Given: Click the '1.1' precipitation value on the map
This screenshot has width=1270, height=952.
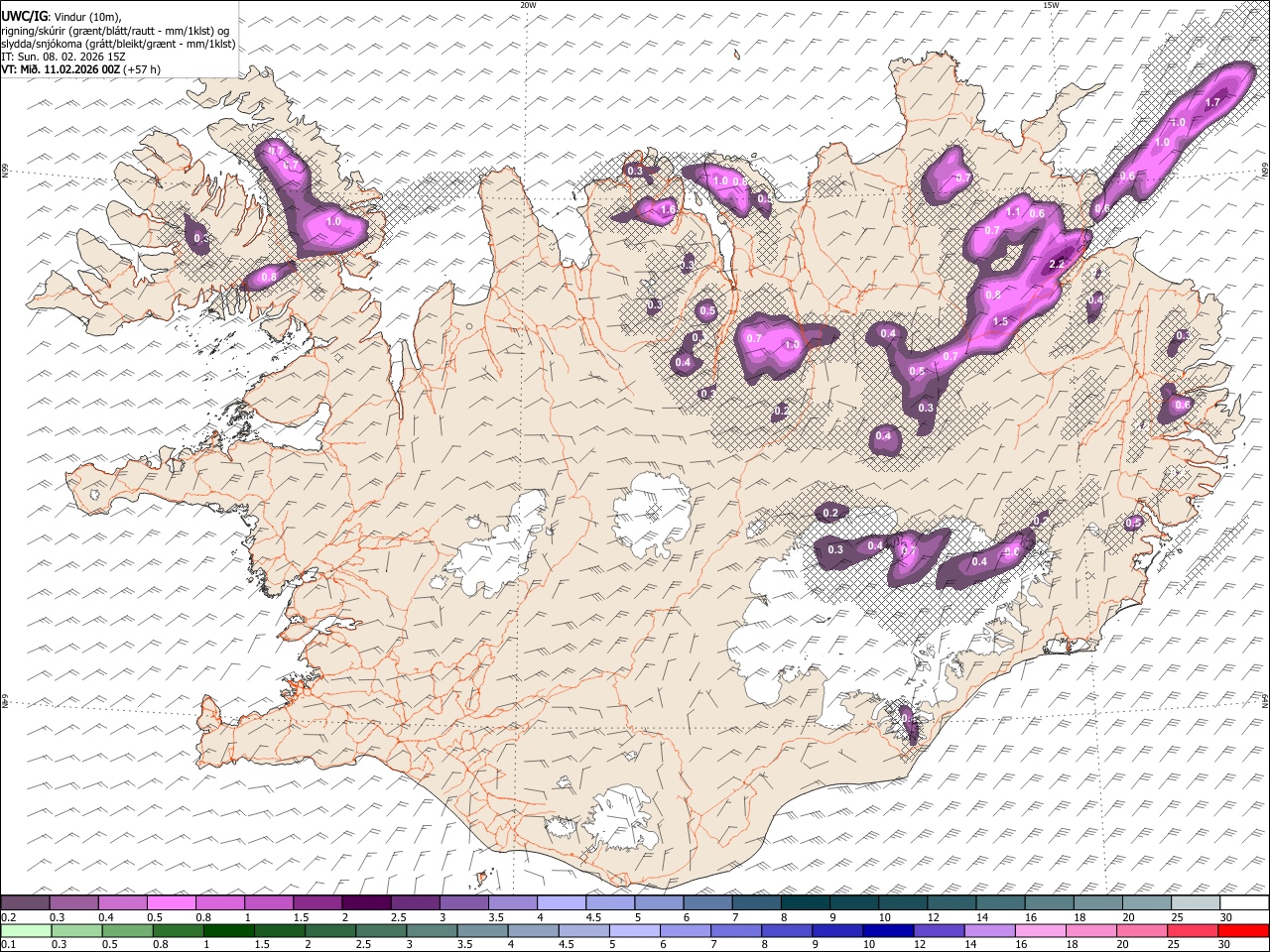Looking at the screenshot, I should [1014, 212].
